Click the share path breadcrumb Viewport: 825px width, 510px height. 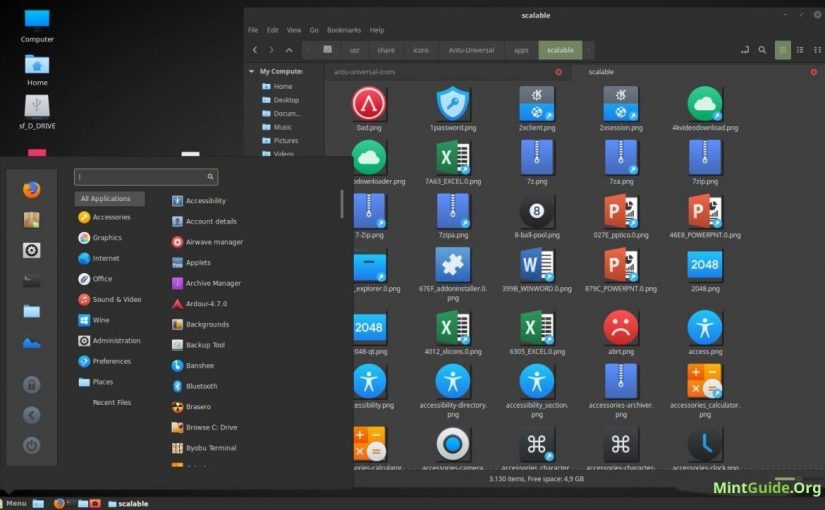click(386, 50)
